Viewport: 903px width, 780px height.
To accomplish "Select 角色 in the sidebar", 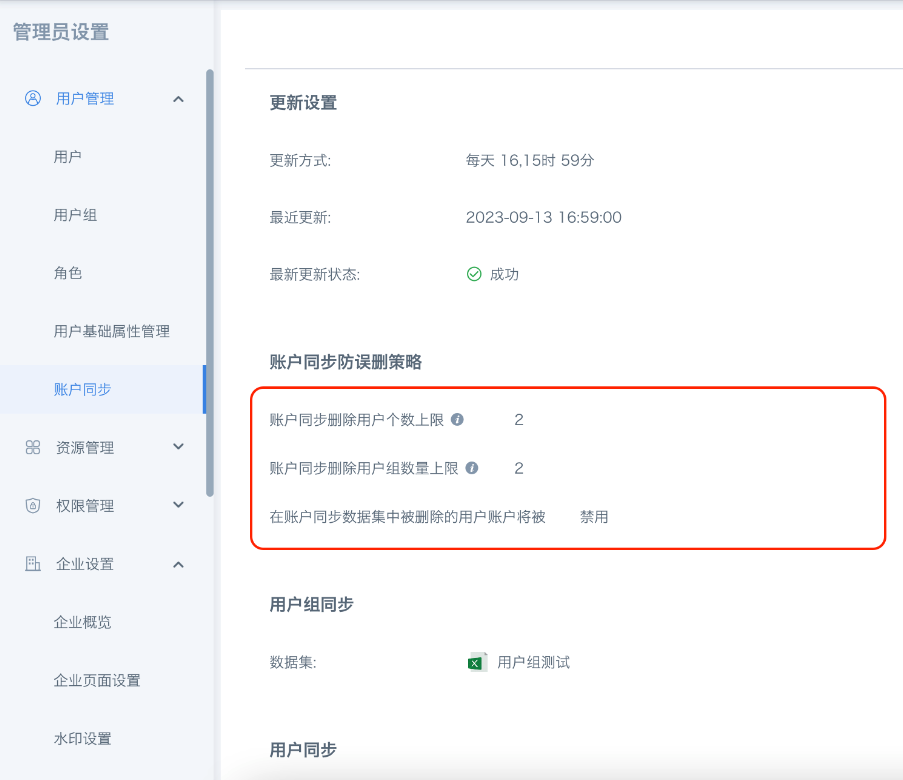I will tap(68, 273).
